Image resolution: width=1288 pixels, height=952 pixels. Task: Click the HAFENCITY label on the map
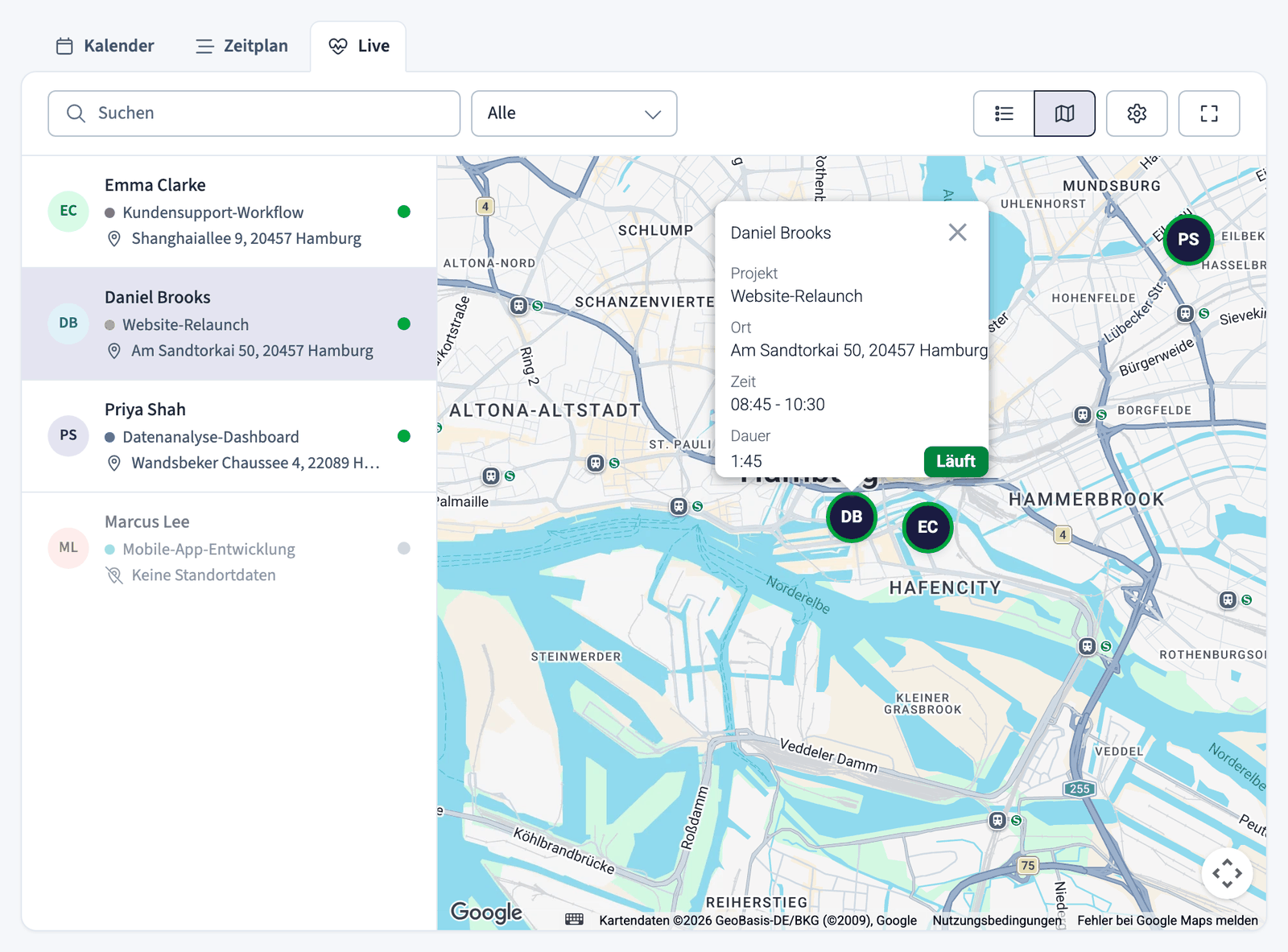(945, 588)
